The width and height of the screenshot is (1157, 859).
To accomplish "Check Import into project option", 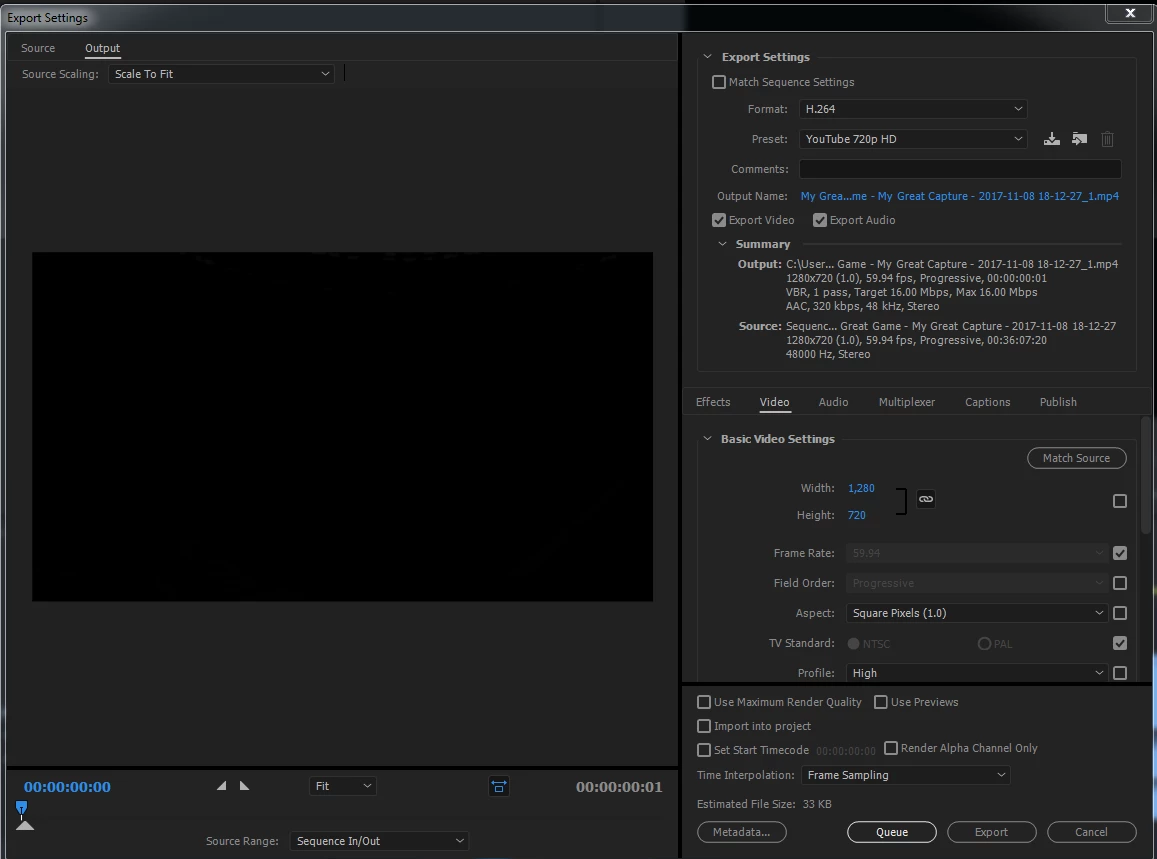I will tap(704, 726).
